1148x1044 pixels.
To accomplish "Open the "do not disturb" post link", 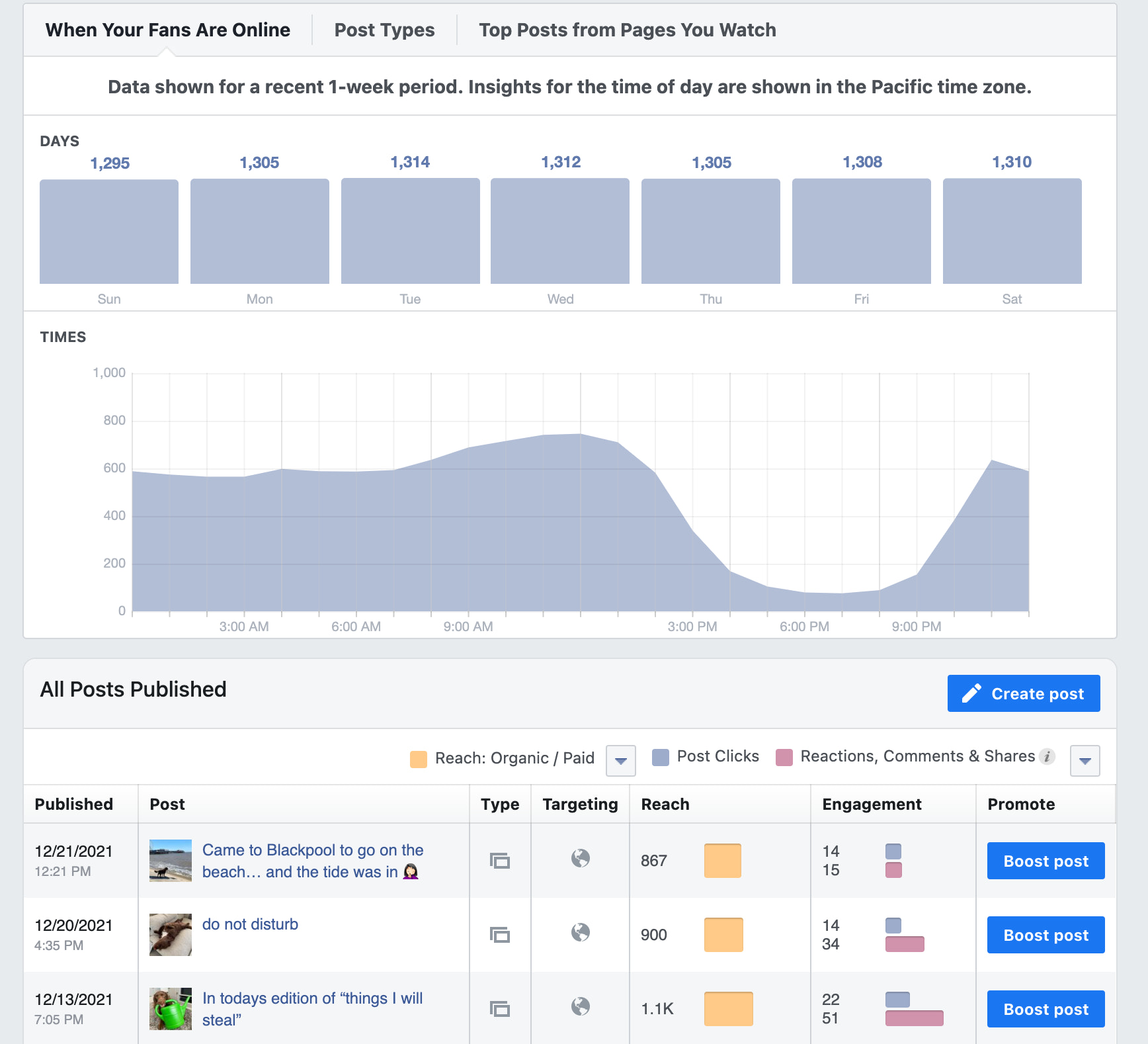I will click(x=250, y=924).
